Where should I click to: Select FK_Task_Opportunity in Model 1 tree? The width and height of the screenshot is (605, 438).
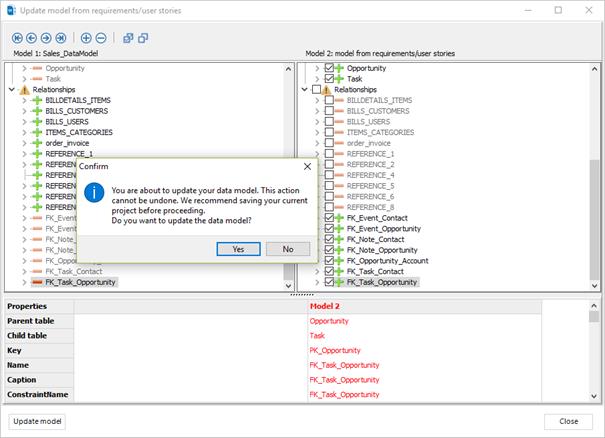click(80, 282)
